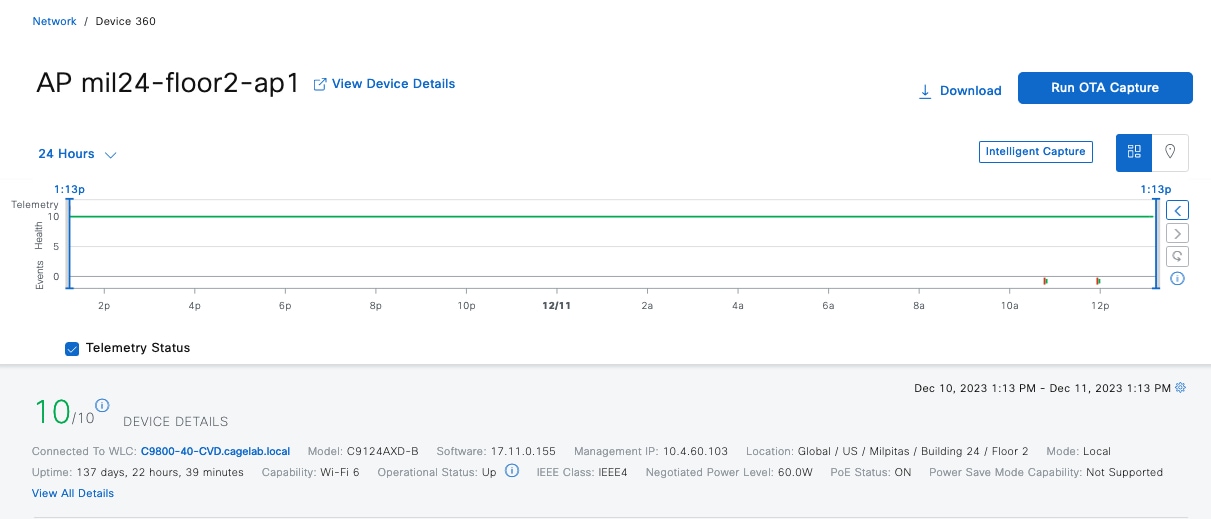
Task: Click the event marker near 12p
Action: point(1098,281)
